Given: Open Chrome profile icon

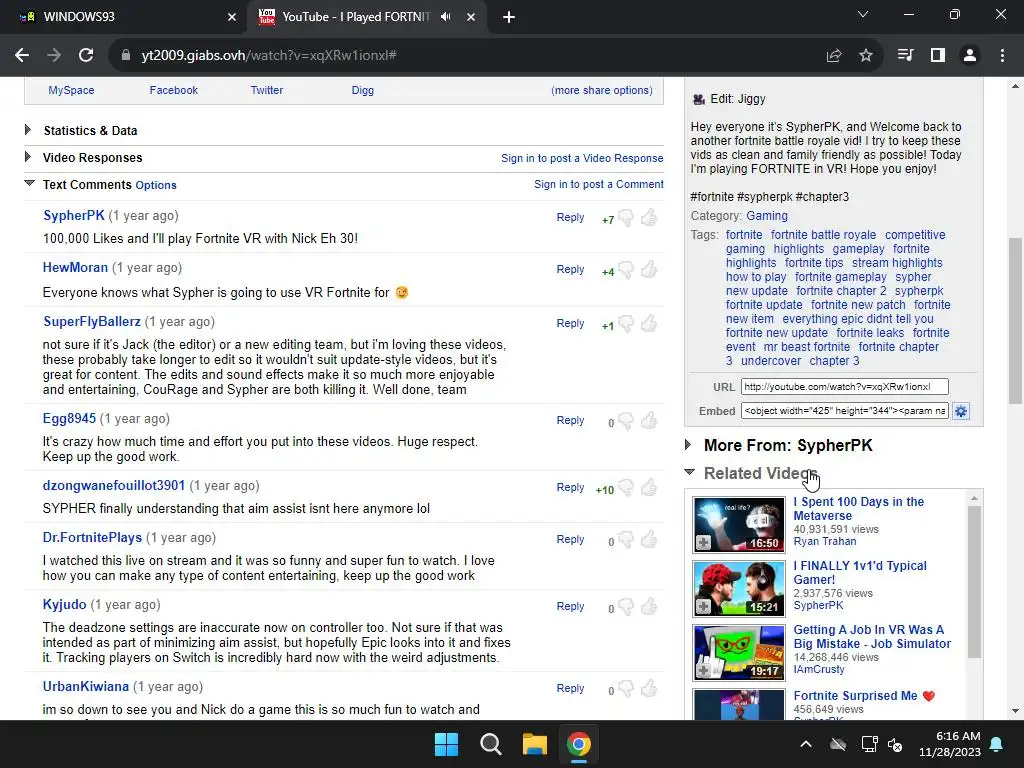Looking at the screenshot, I should [x=970, y=56].
